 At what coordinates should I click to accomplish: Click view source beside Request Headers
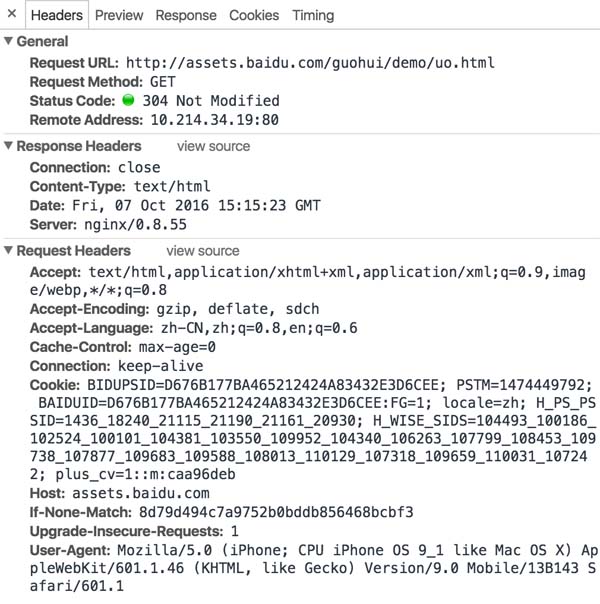coord(203,252)
